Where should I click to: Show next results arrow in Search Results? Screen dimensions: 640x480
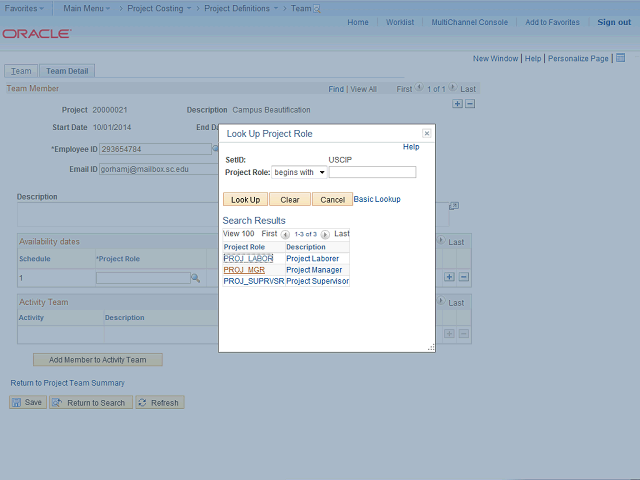(x=325, y=234)
